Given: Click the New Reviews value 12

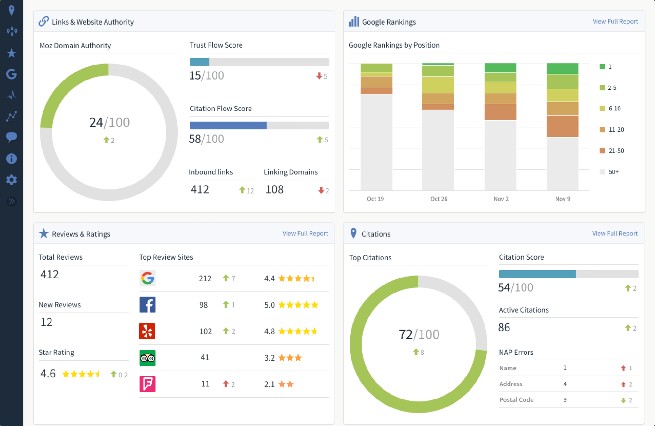Looking at the screenshot, I should [46, 322].
